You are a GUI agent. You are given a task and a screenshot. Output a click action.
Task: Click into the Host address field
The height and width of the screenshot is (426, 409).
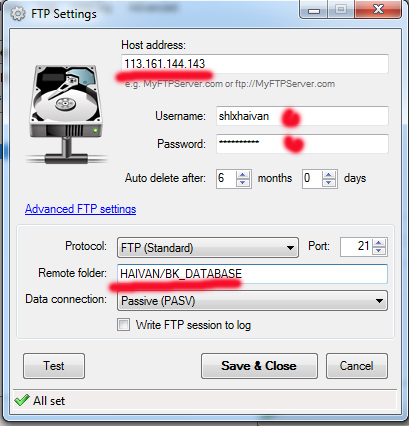click(x=255, y=64)
